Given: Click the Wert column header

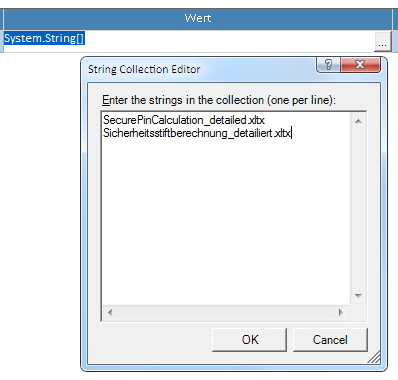Looking at the screenshot, I should pyautogui.click(x=198, y=18).
